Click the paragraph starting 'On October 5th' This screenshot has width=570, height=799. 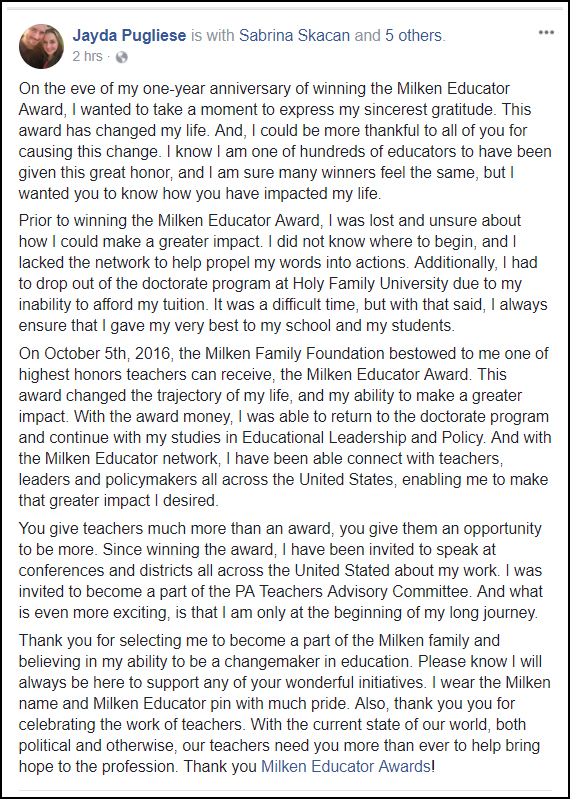(x=284, y=427)
